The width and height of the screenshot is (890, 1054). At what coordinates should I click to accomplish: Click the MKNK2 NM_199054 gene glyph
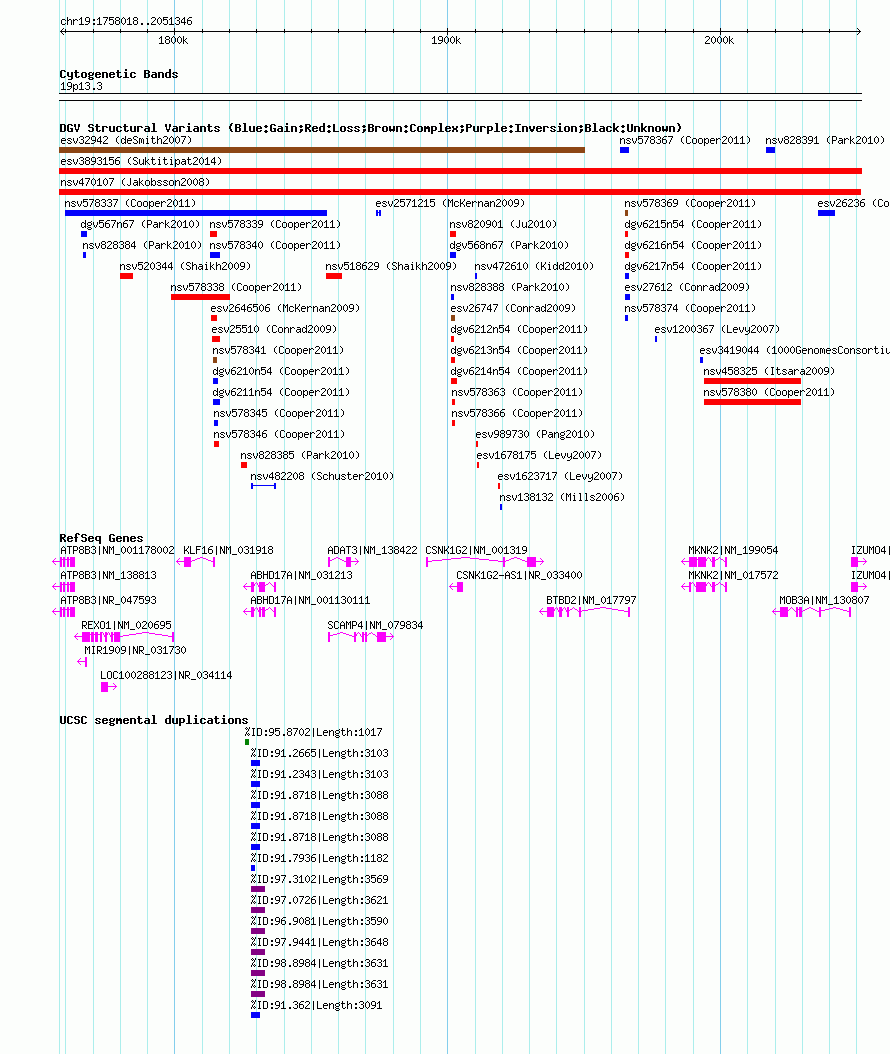[x=704, y=562]
